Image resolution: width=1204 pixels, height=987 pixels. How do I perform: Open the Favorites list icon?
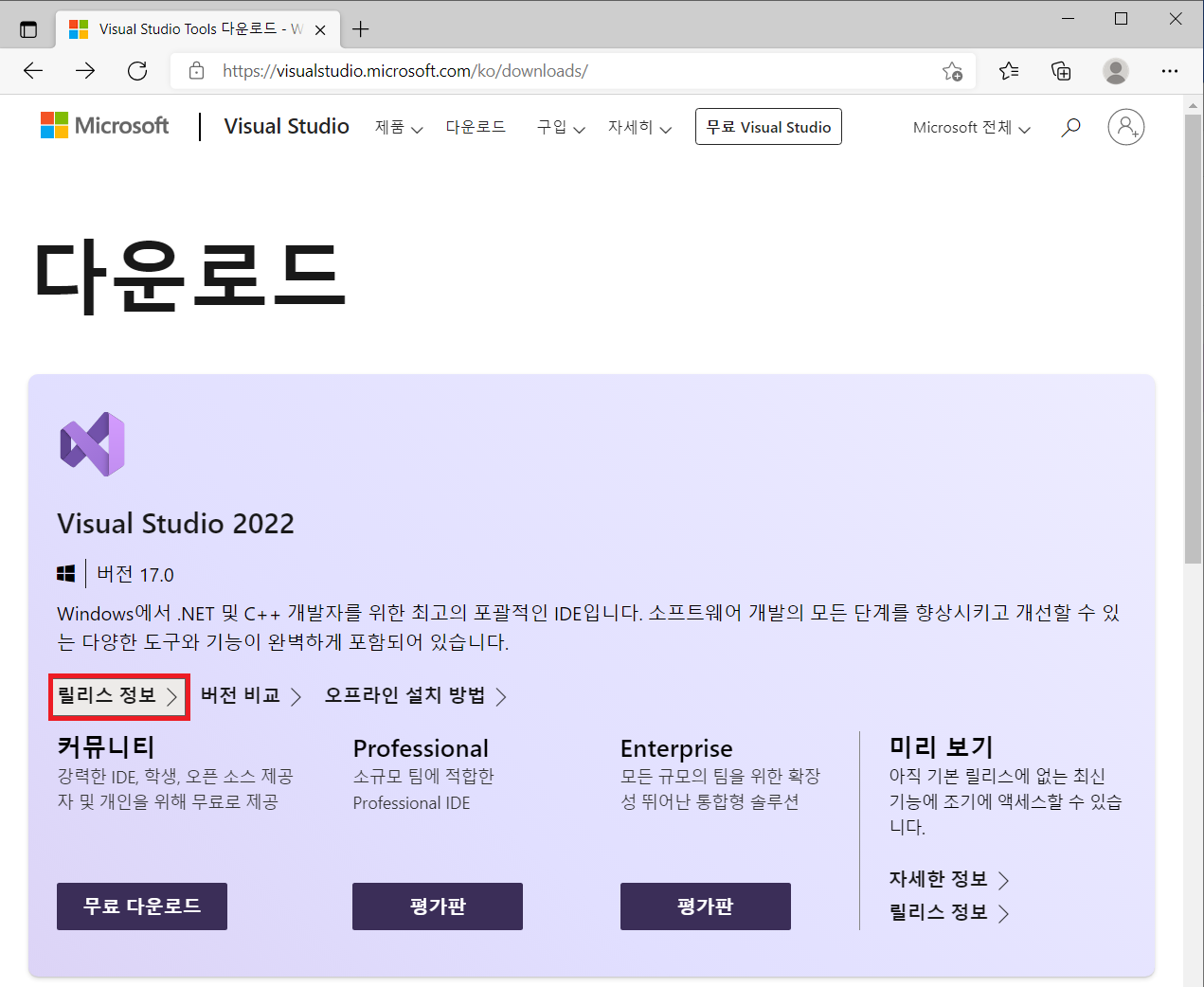pyautogui.click(x=1009, y=71)
